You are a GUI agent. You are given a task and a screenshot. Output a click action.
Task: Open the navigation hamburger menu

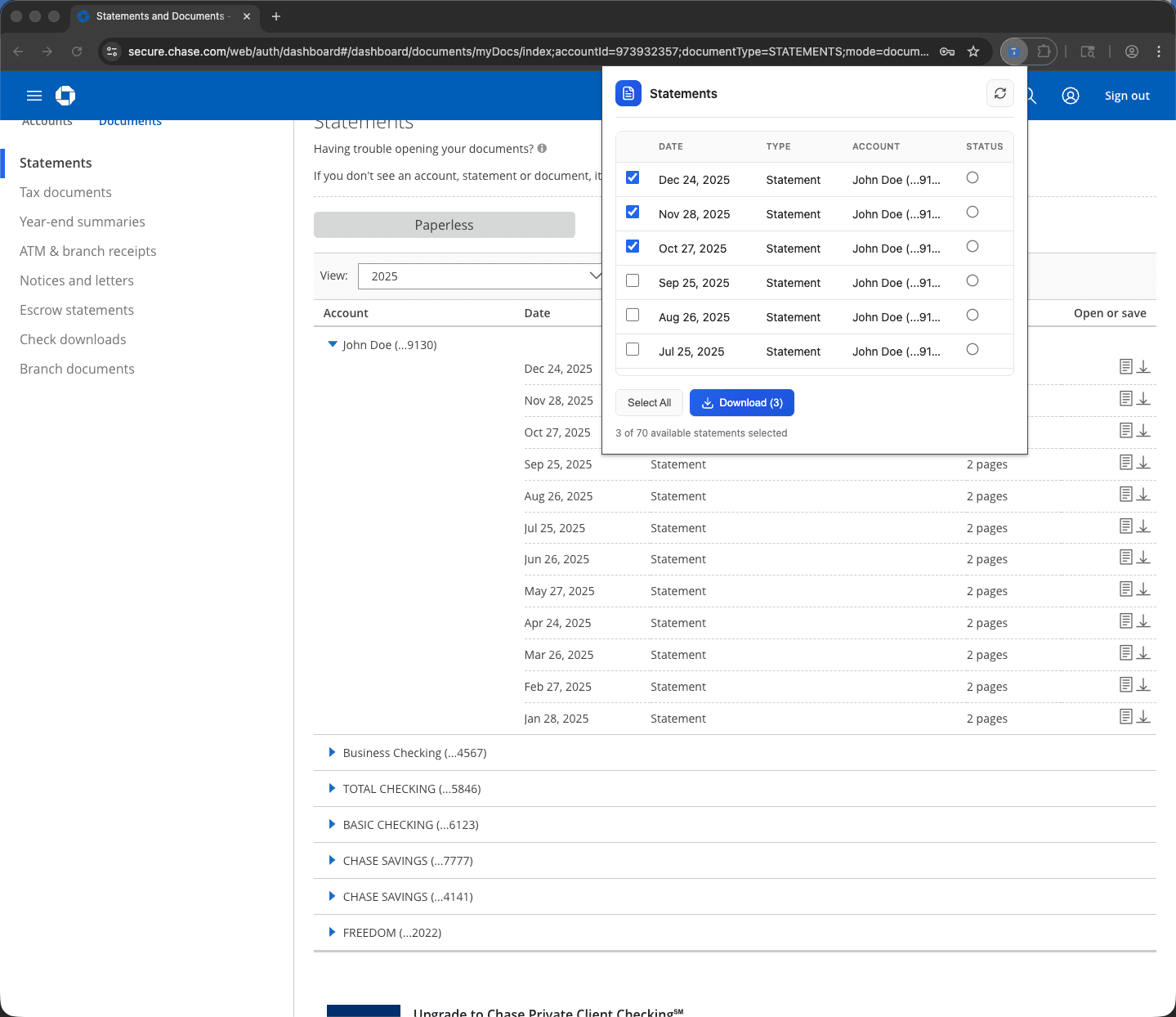[x=34, y=96]
